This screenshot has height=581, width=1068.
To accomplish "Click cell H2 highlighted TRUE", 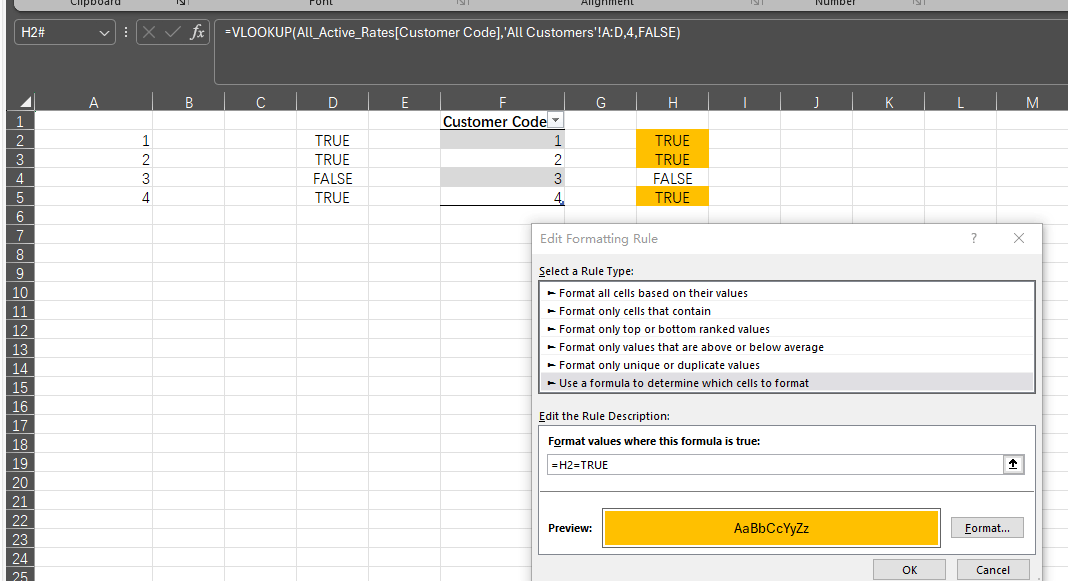I will pos(672,140).
